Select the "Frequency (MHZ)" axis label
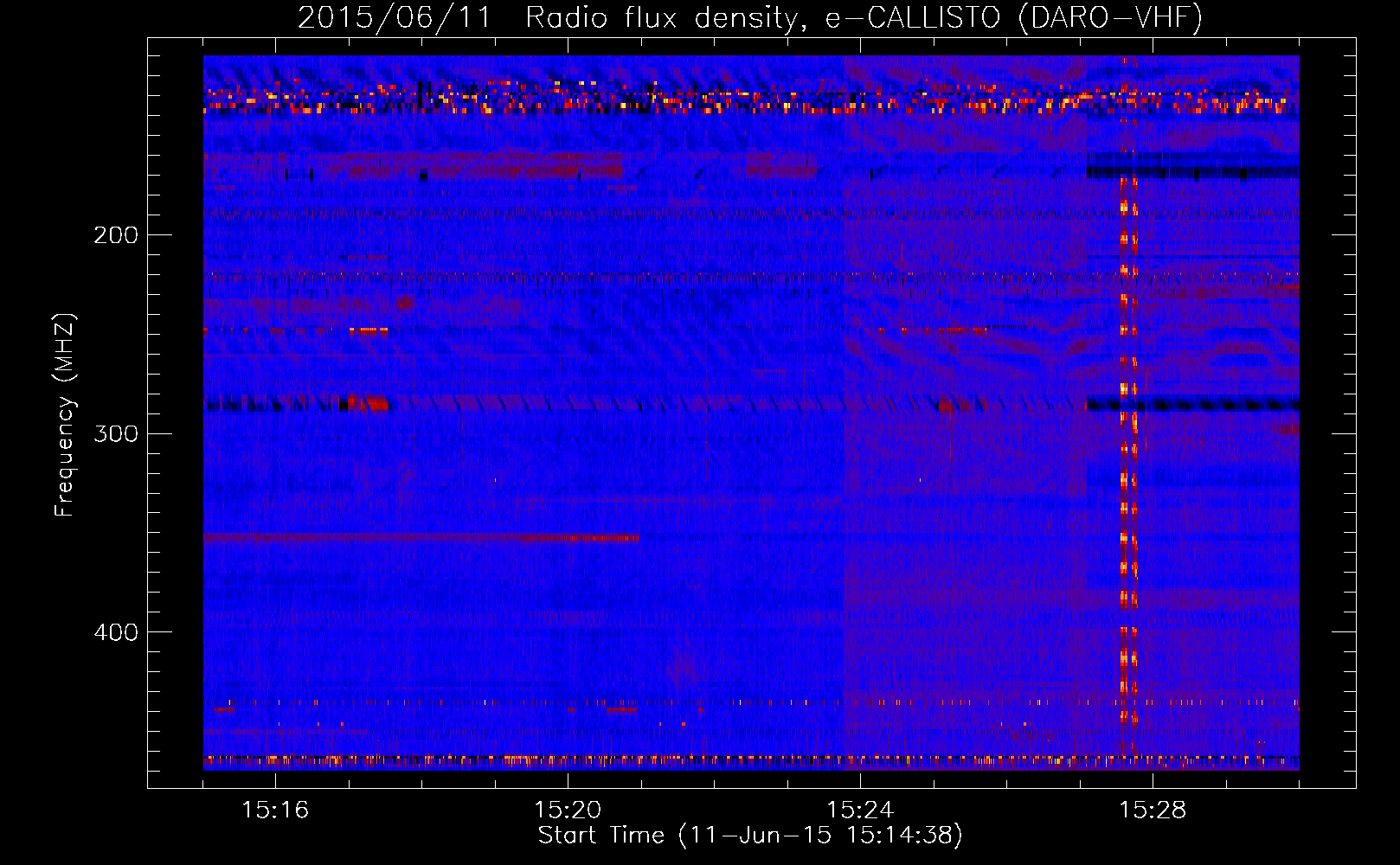The image size is (1400, 865). pos(65,414)
